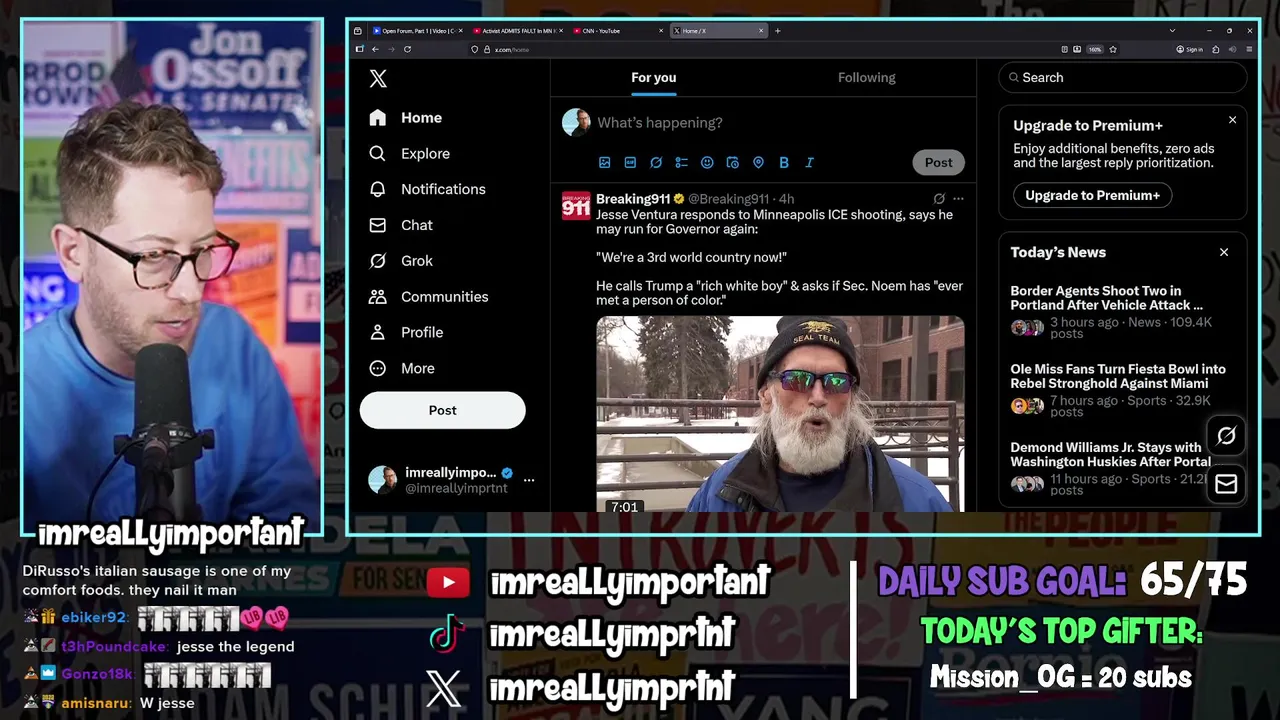Open Communities in the sidebar

[x=429, y=297]
